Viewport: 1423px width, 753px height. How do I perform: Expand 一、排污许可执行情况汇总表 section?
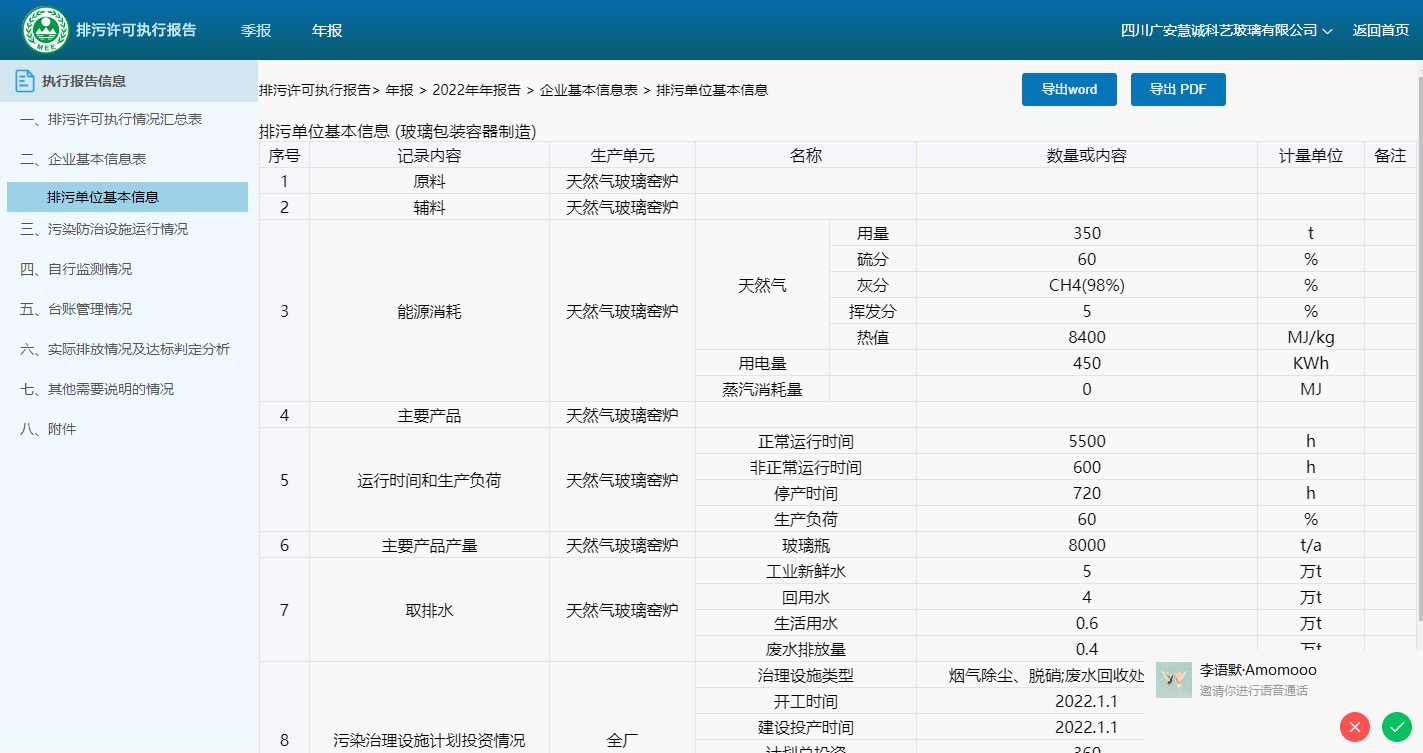click(111, 120)
